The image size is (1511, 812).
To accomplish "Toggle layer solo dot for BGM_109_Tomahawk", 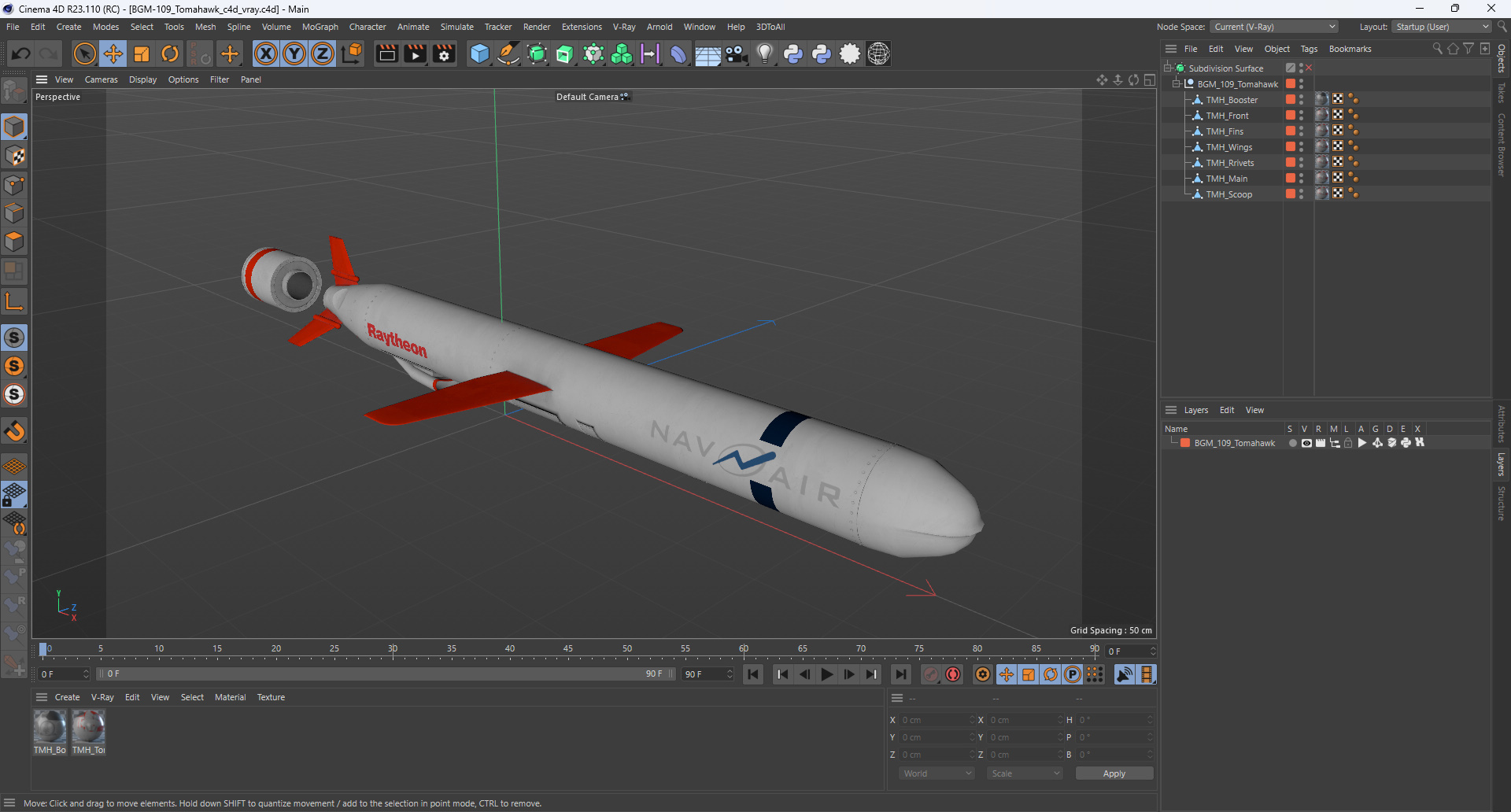I will click(1292, 443).
